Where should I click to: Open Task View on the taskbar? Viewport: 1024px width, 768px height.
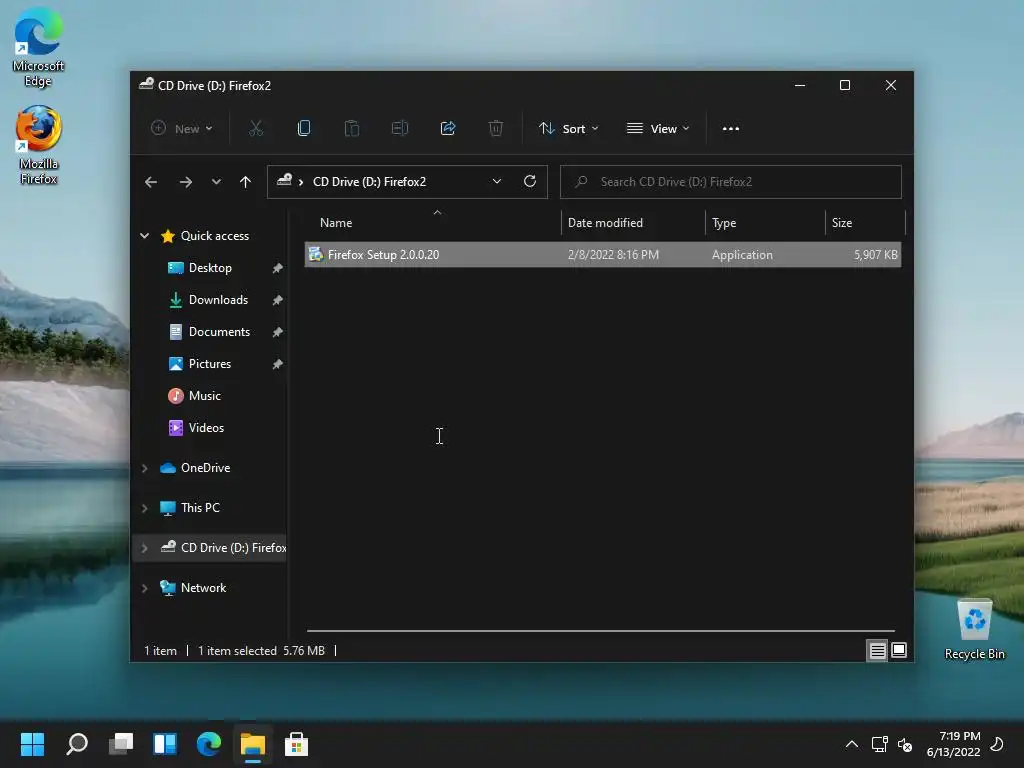coord(121,744)
